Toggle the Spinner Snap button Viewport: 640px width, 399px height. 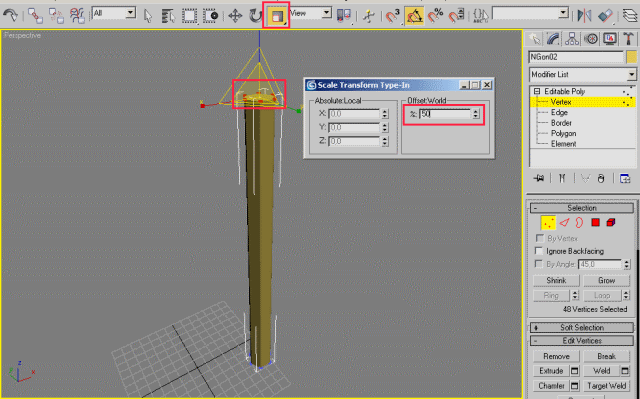click(x=456, y=16)
